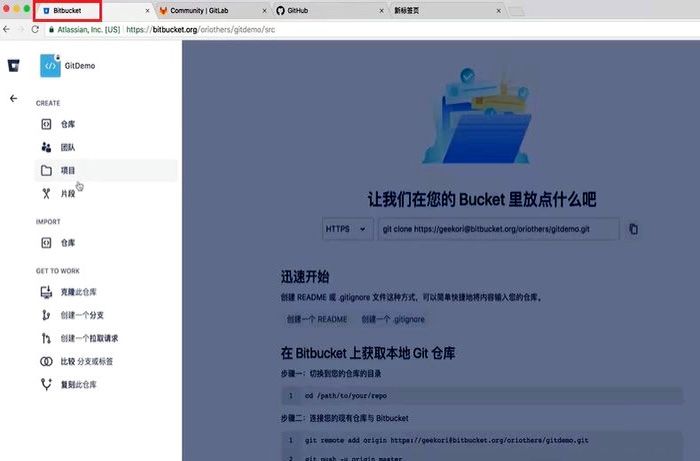
Task: Click the secure lock icon in address bar
Action: (51, 29)
